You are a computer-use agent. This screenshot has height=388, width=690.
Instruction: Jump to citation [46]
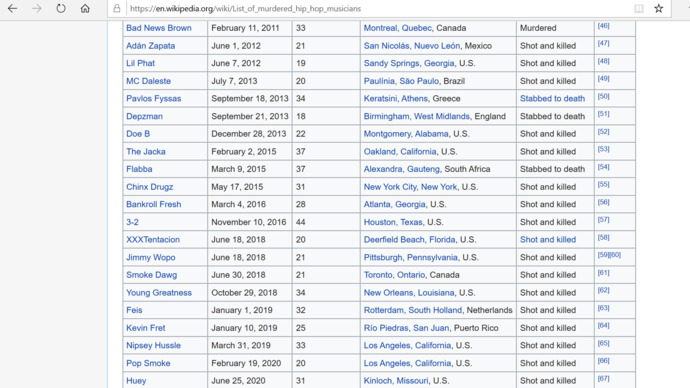603,26
